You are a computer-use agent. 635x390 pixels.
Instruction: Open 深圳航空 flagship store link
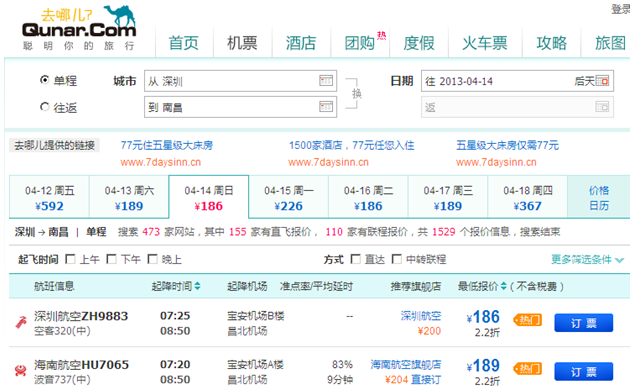(421, 315)
